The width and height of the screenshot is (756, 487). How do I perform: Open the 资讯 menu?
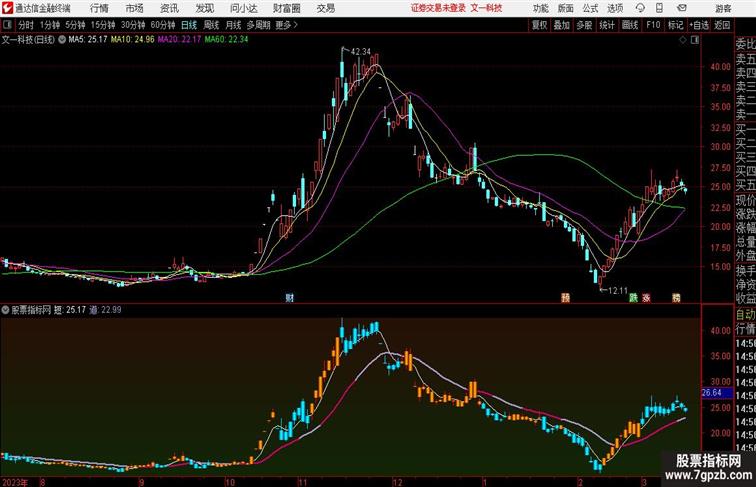(x=169, y=8)
